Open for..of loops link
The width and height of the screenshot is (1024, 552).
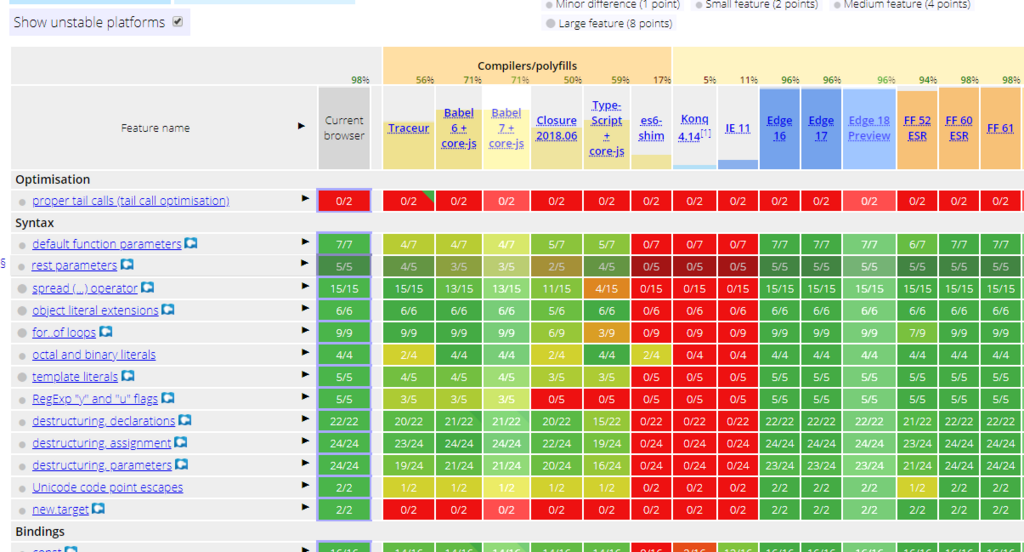click(x=64, y=333)
